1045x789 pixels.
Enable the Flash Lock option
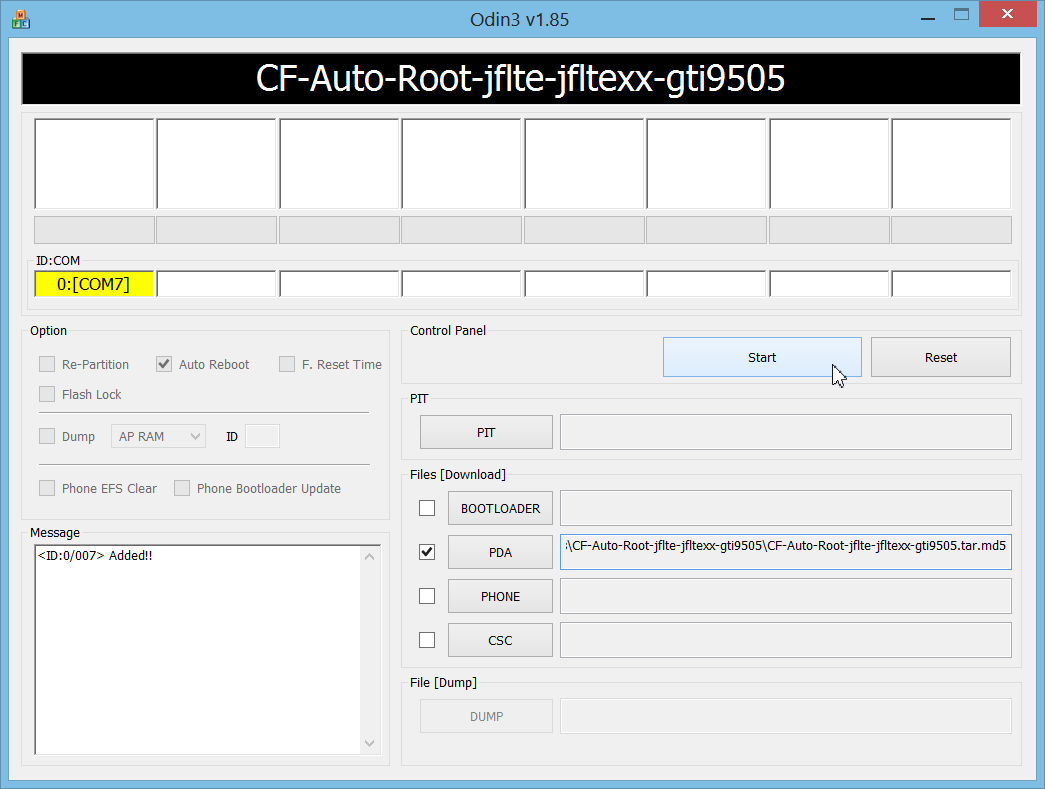click(46, 394)
